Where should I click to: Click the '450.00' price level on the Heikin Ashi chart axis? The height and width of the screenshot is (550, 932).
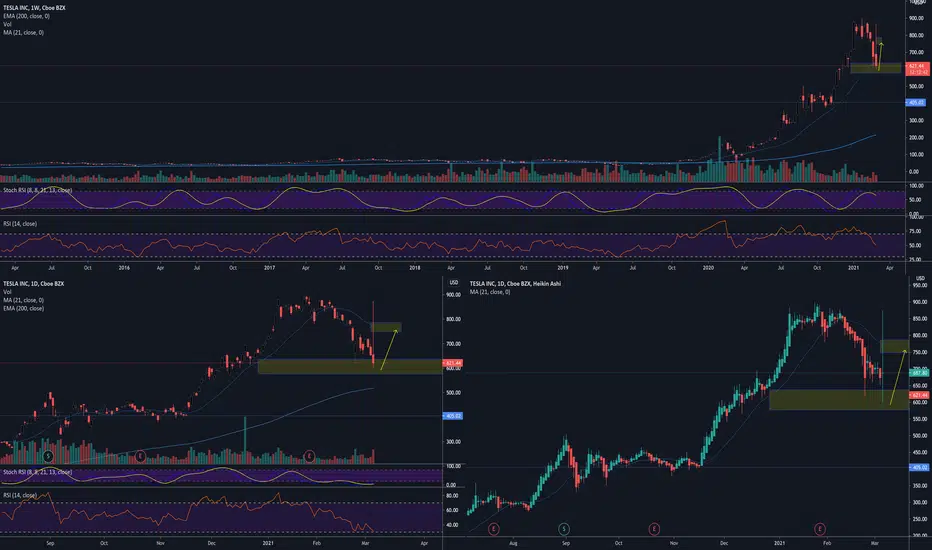coord(920,452)
